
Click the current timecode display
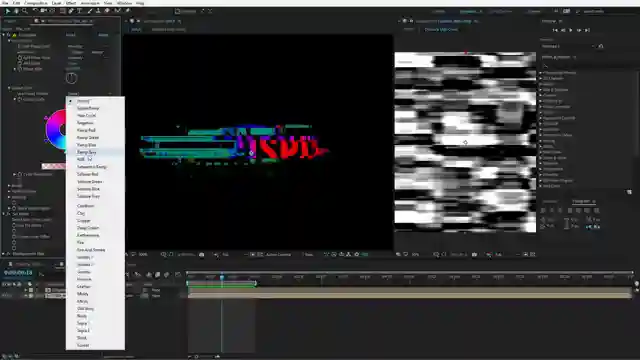[18, 272]
